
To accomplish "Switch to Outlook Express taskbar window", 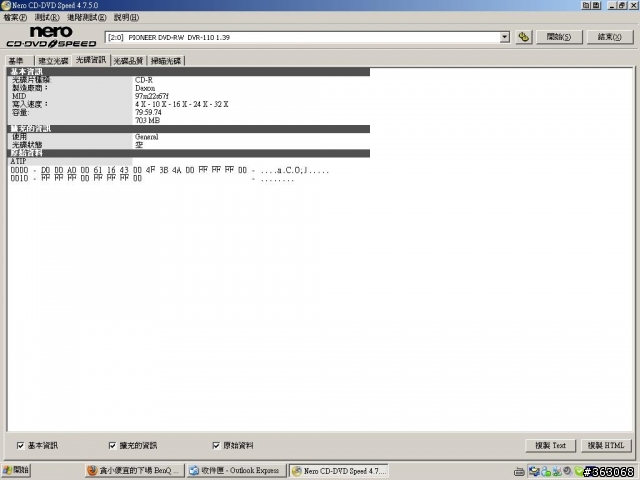I will [236, 471].
